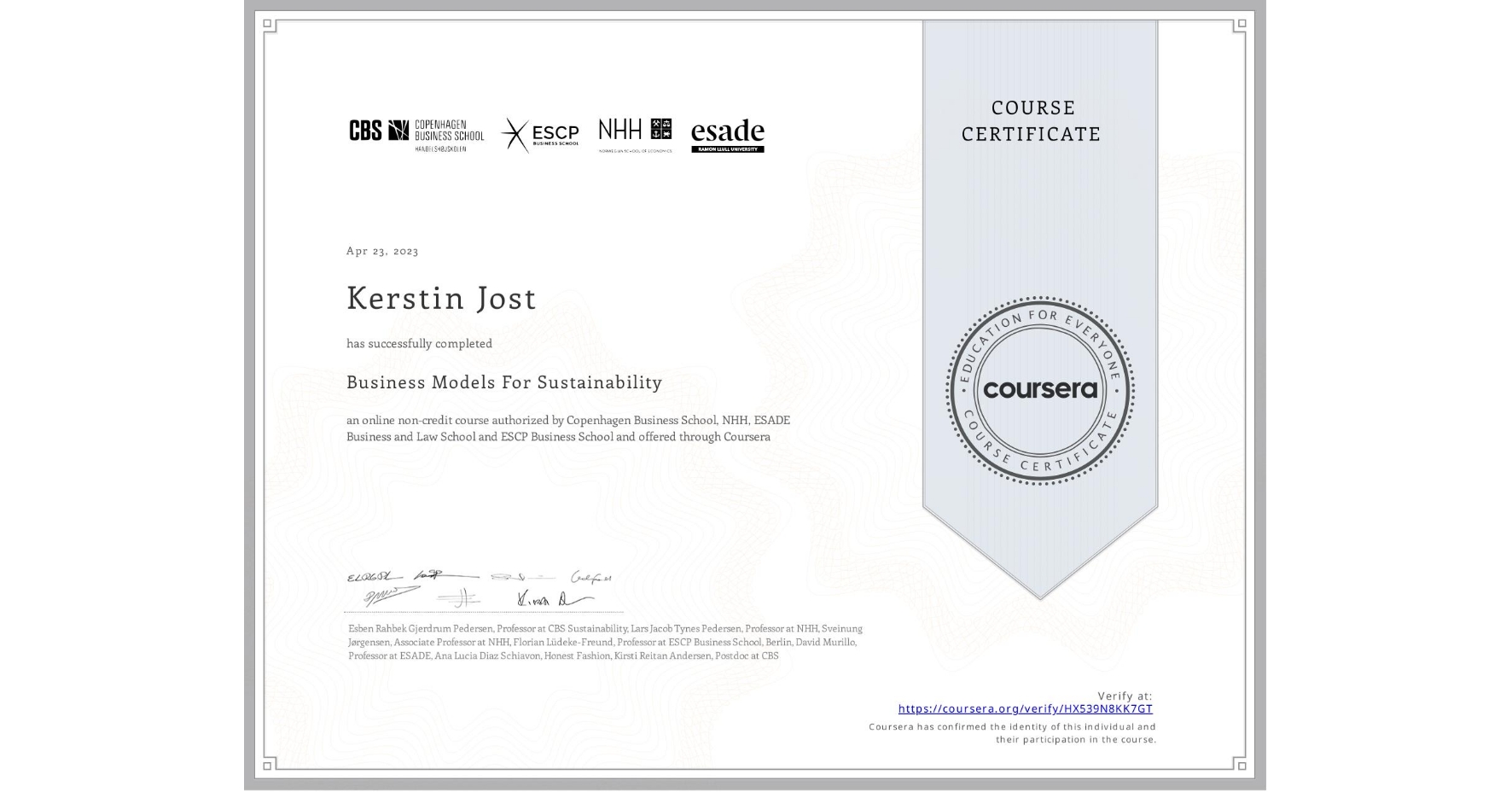The image size is (1512, 792).
Task: Click the esade Ramon Llull University logo
Action: point(726,135)
